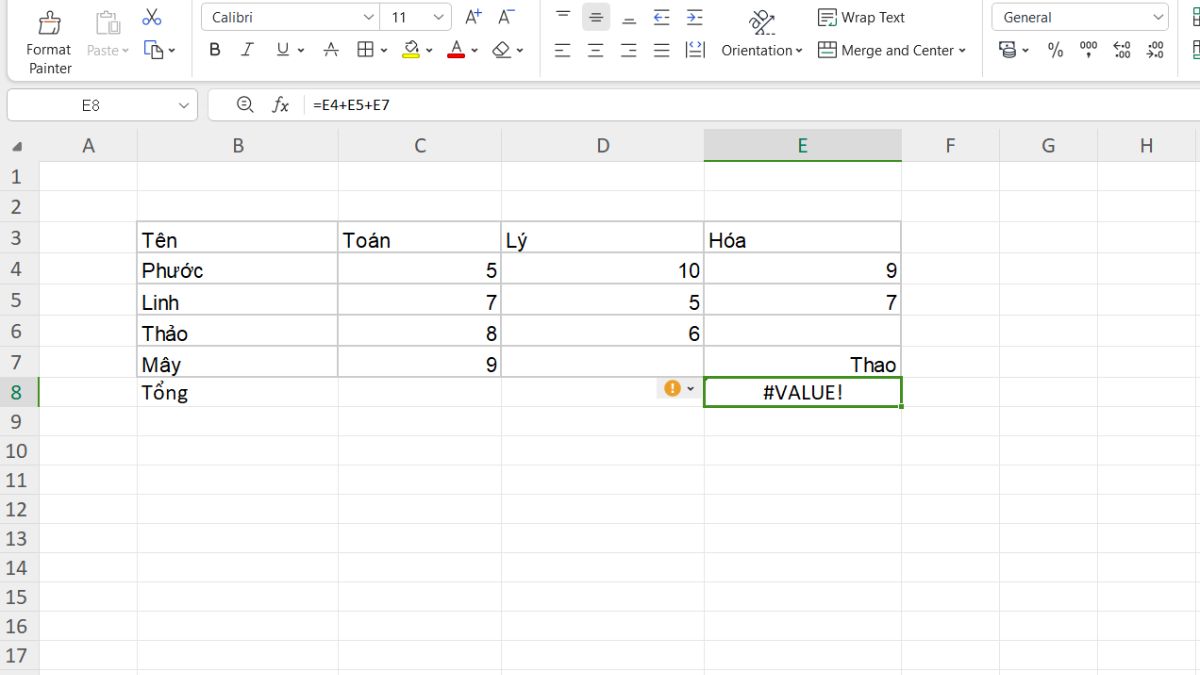Apply the red font color swatch
Viewport: 1200px width, 675px height.
coord(456,50)
